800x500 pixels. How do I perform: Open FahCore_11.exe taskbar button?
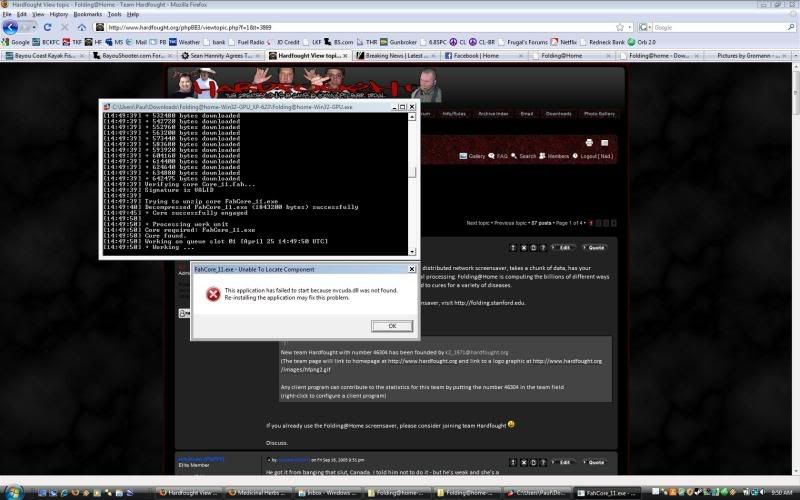pos(606,492)
